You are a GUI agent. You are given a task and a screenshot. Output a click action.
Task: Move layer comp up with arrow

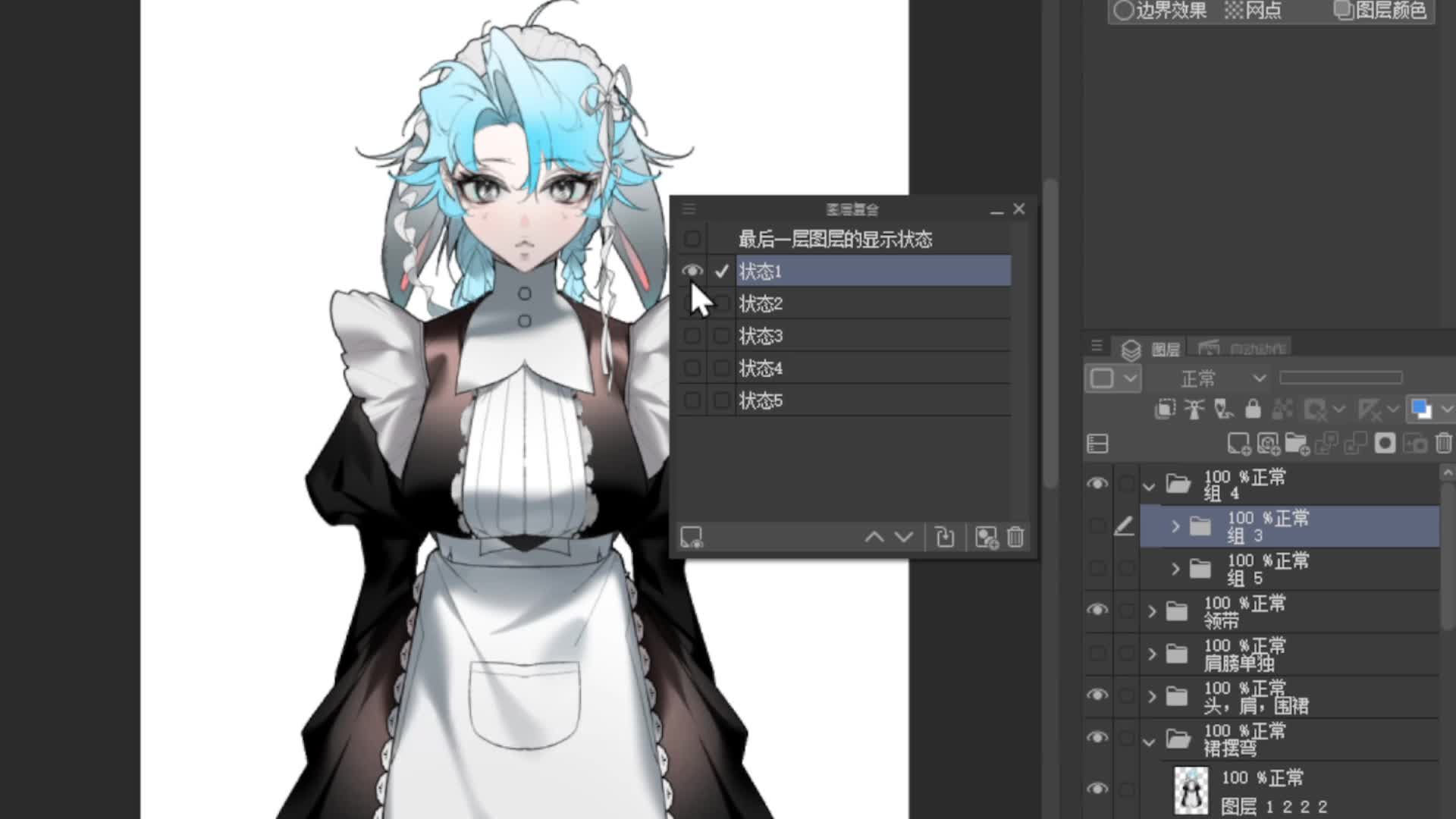coord(874,538)
